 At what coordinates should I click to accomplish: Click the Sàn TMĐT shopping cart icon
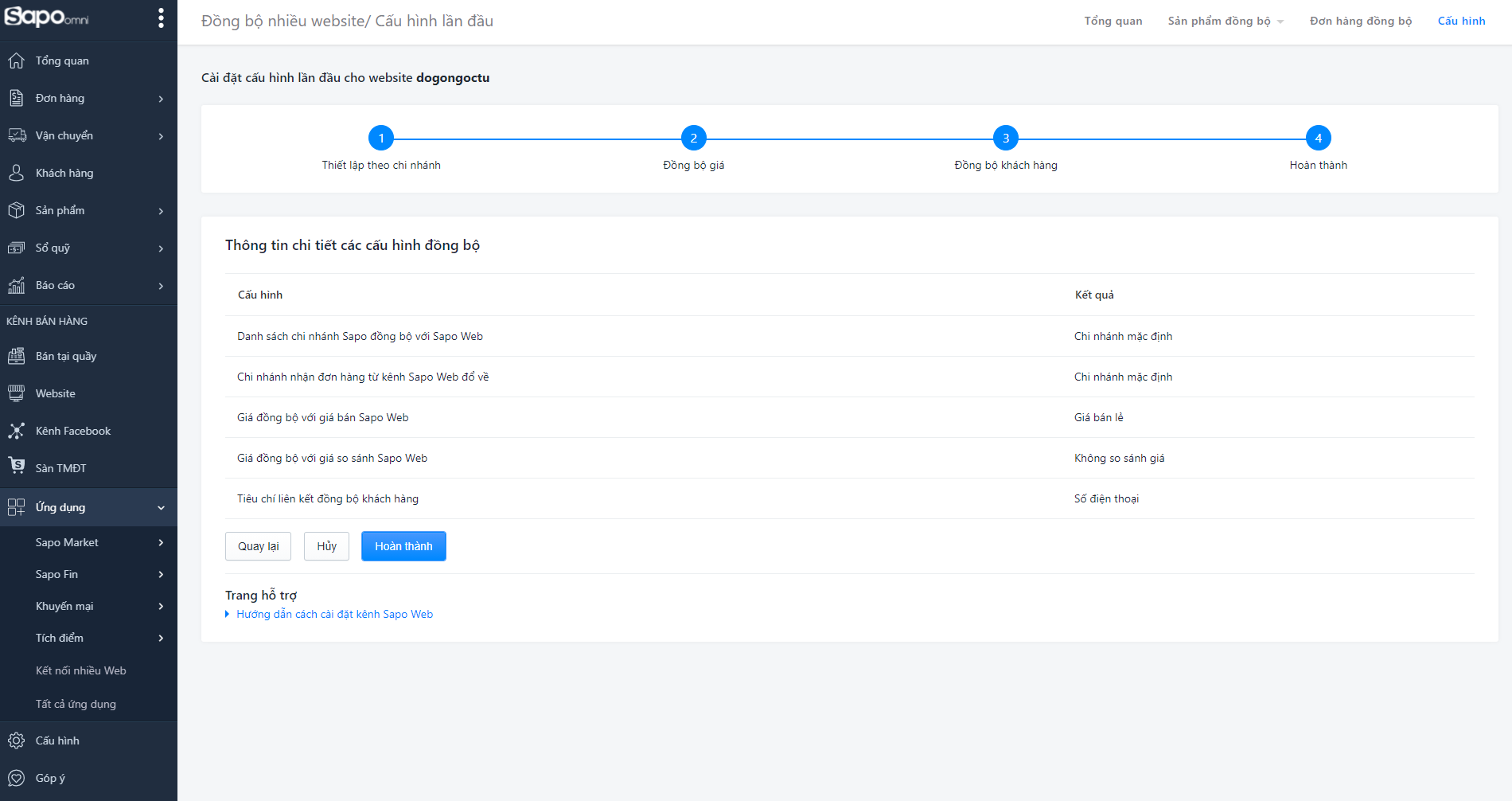click(x=17, y=465)
